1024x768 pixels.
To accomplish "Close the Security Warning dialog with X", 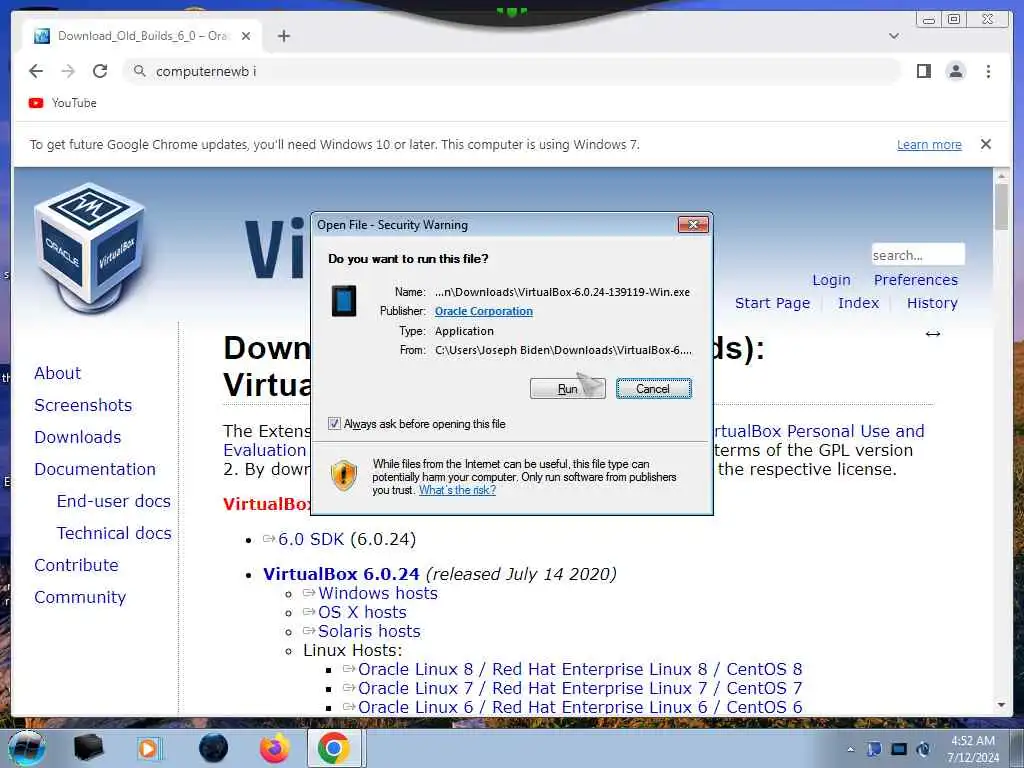I will [694, 225].
